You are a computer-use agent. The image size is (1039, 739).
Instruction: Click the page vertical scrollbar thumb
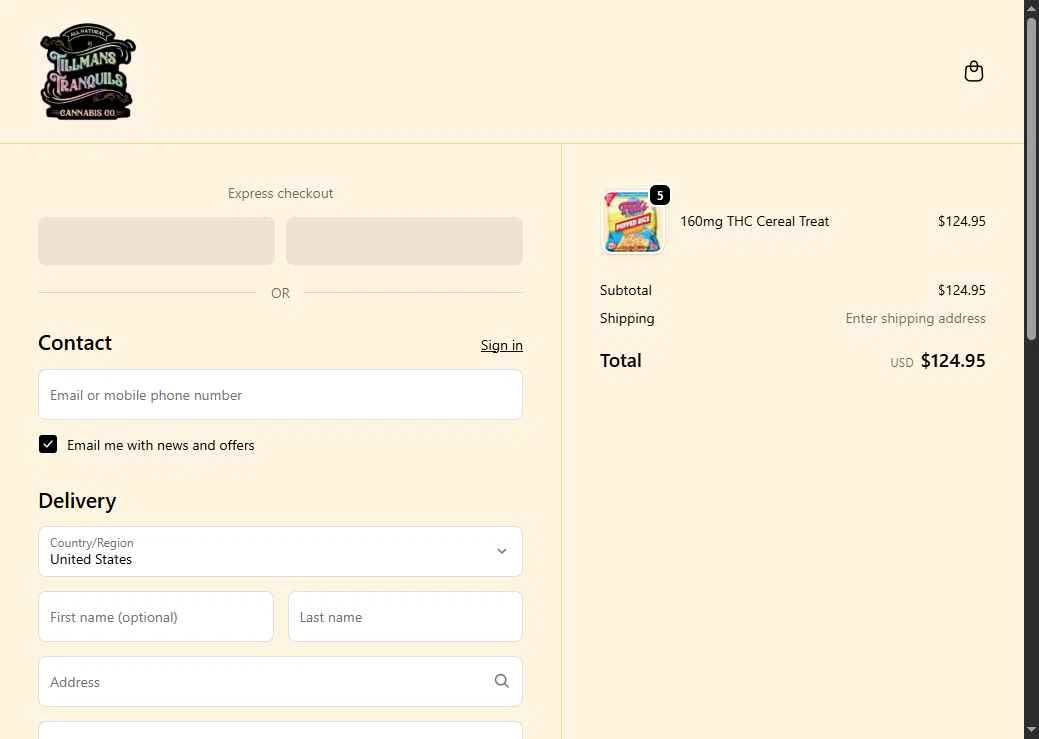coord(1031,179)
